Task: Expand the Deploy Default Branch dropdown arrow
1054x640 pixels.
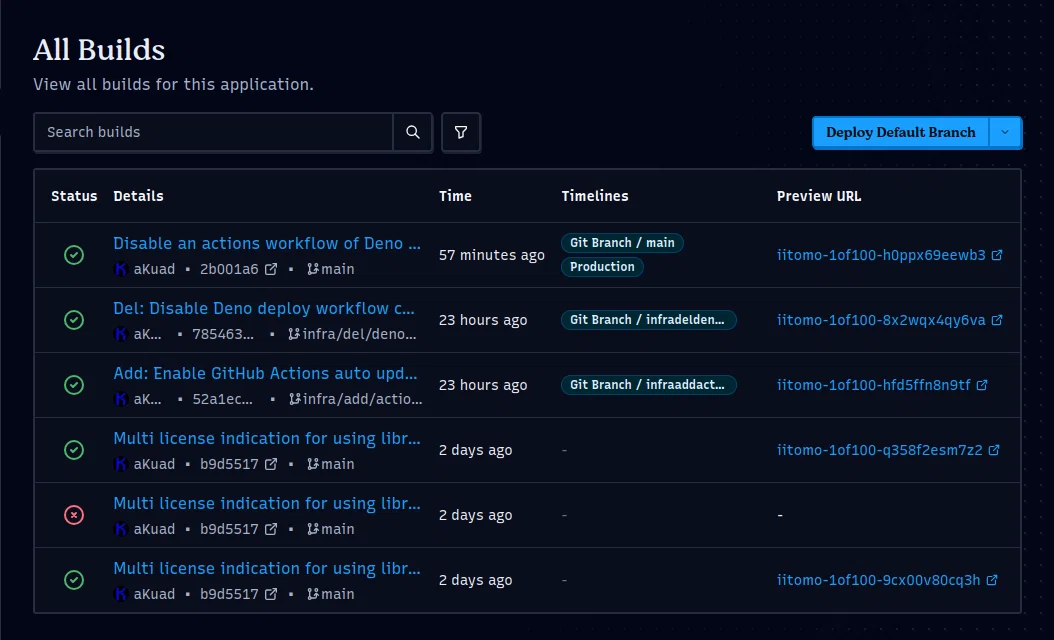Action: click(1005, 132)
